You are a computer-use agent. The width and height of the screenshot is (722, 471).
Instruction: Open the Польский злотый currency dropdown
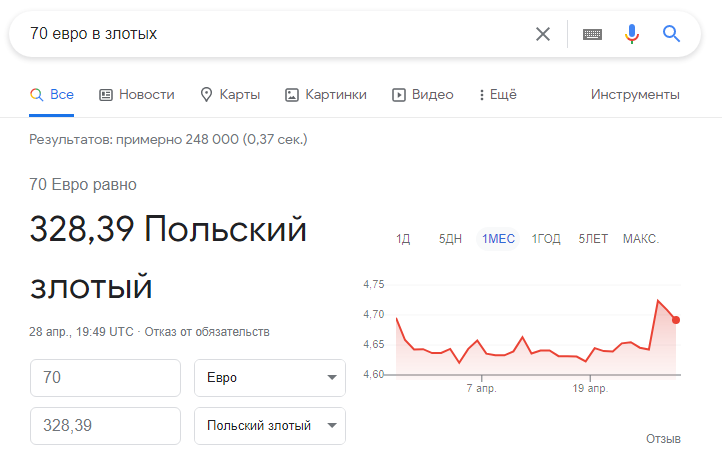270,426
